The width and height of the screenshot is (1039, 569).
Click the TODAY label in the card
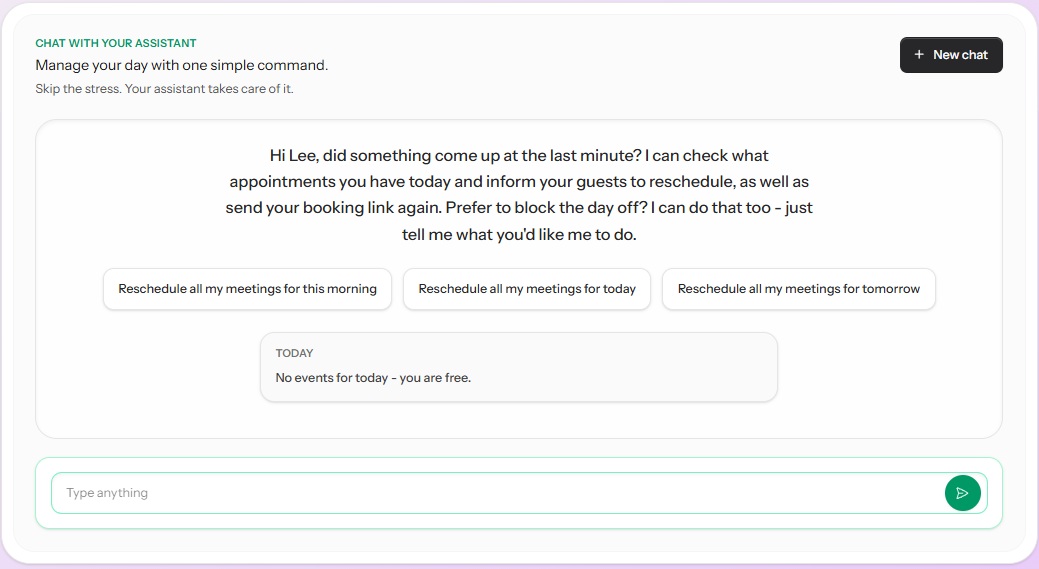click(294, 353)
